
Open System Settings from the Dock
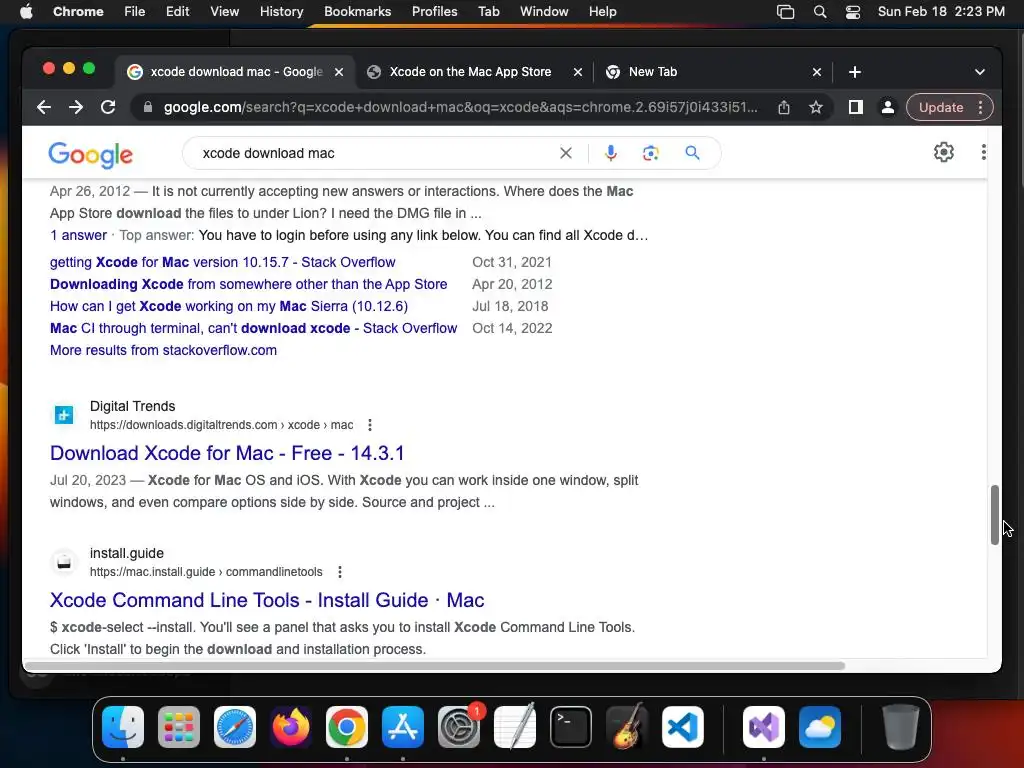pyautogui.click(x=459, y=727)
